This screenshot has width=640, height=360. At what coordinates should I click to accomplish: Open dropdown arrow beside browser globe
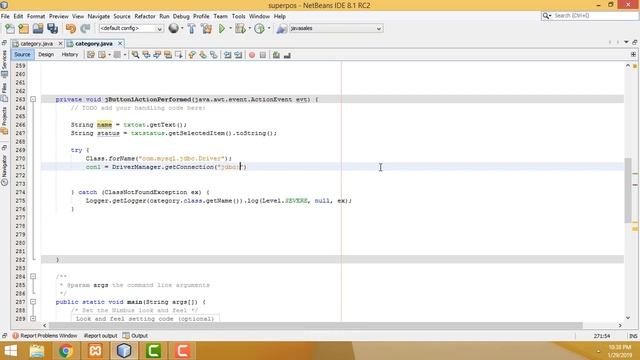click(x=182, y=29)
